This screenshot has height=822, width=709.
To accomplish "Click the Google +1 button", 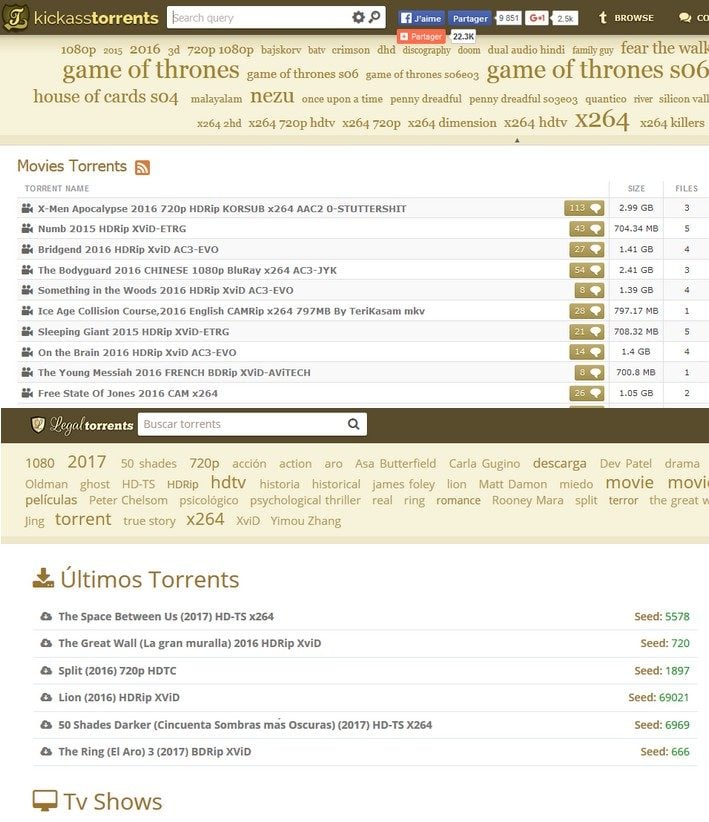I will 536,18.
